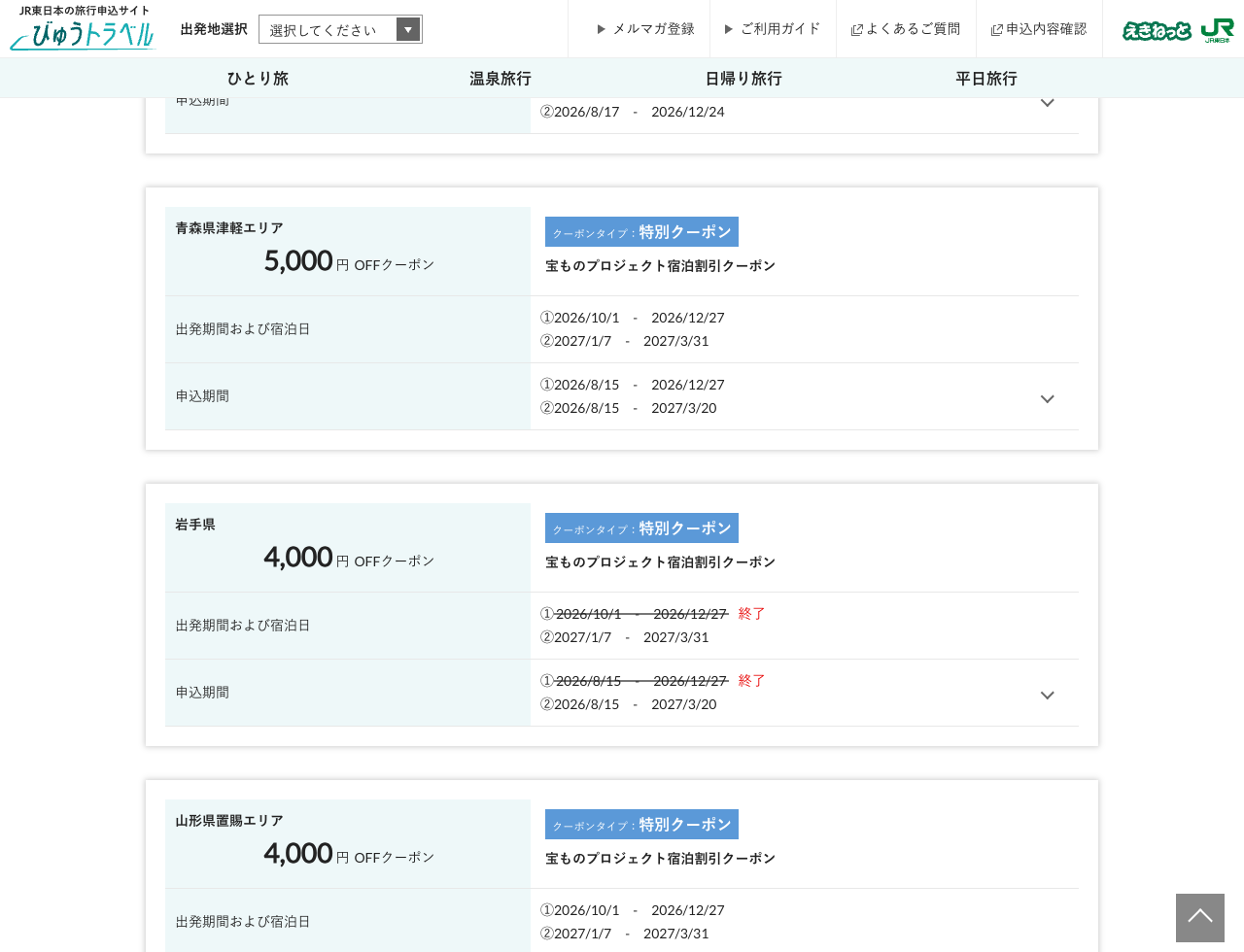Open よくあるご質問 external link
The image size is (1244, 952).
(x=906, y=29)
